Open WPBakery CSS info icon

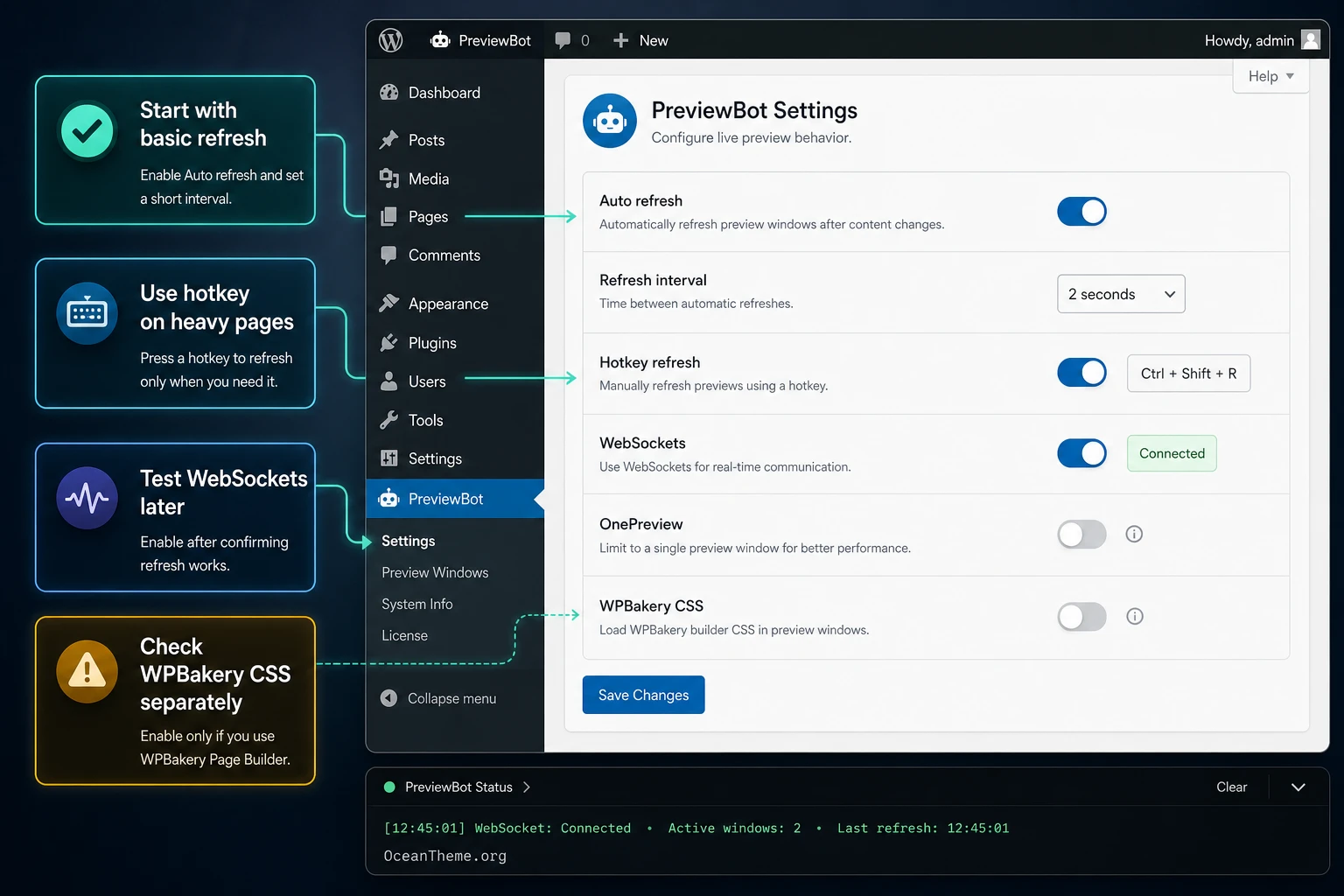pos(1135,616)
